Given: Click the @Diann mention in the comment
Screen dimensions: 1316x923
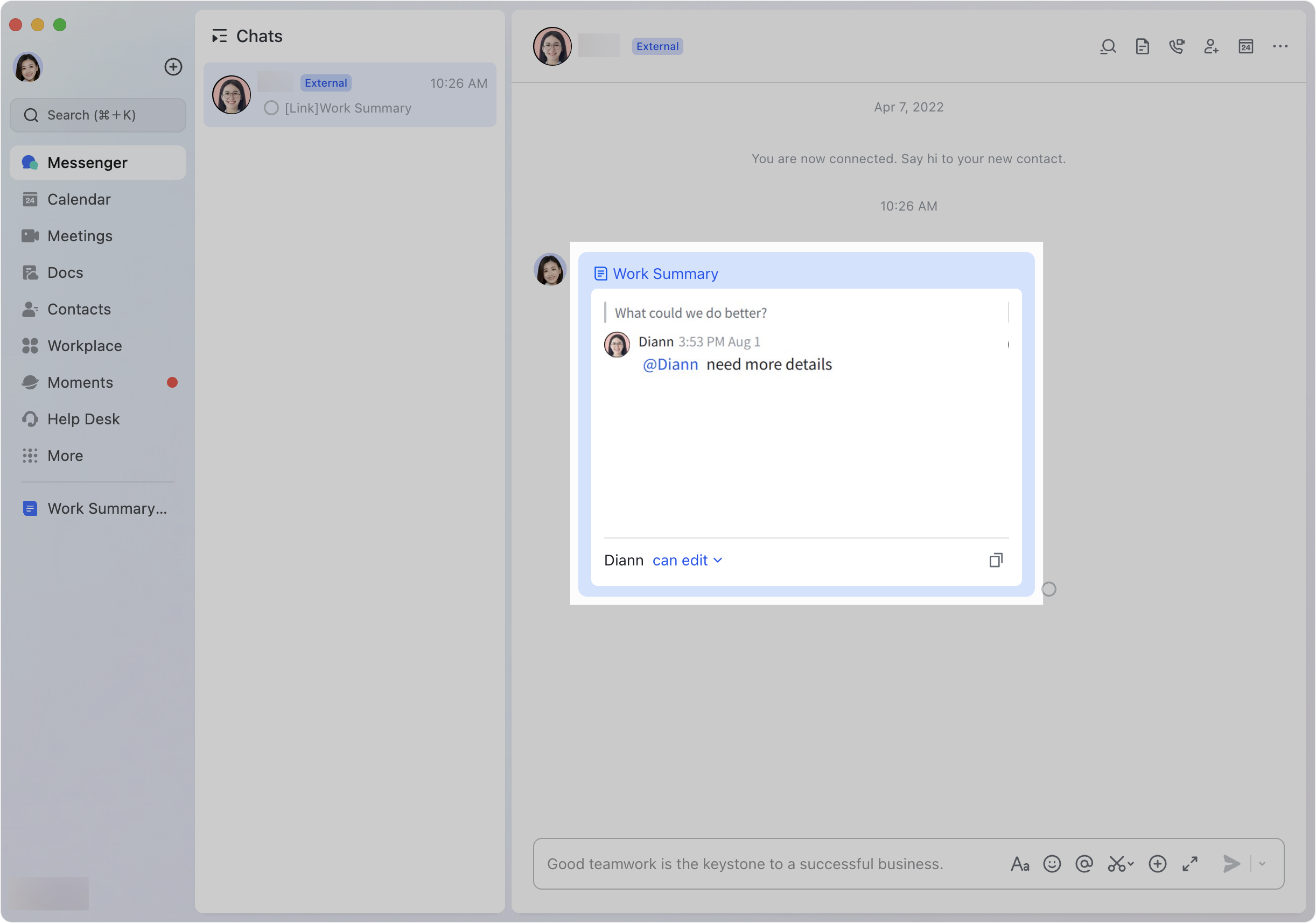Looking at the screenshot, I should (670, 365).
